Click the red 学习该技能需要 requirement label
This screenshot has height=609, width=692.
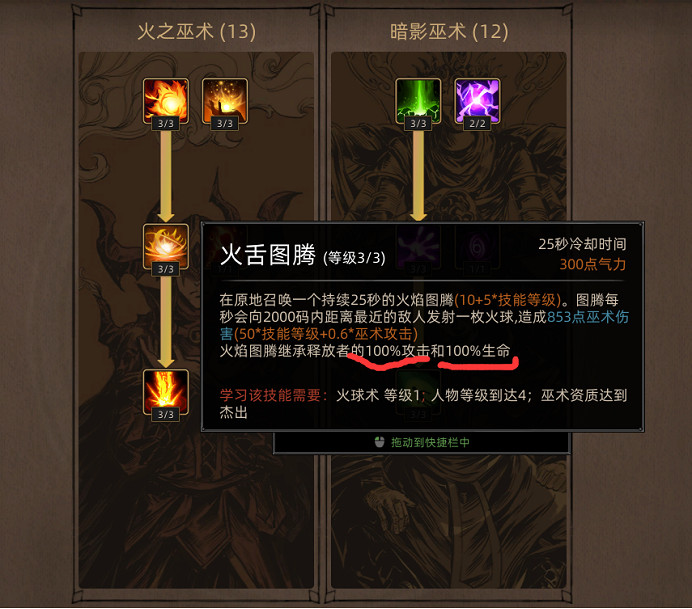pyautogui.click(x=274, y=395)
